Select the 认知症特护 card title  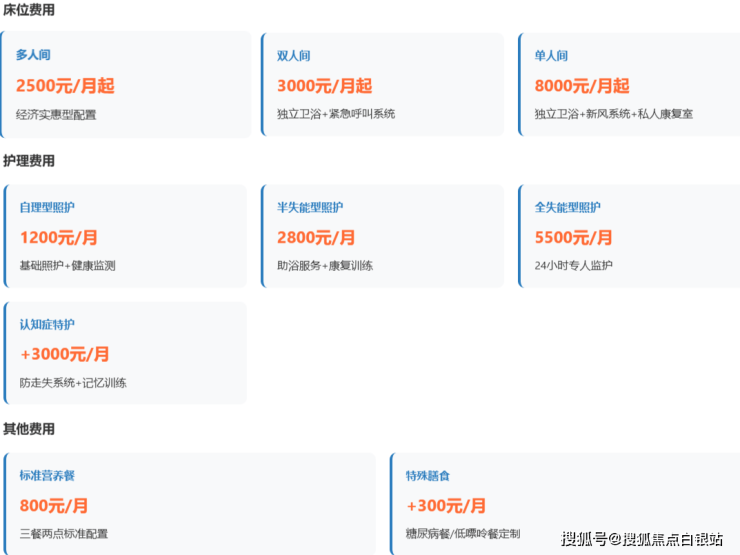tap(47, 325)
